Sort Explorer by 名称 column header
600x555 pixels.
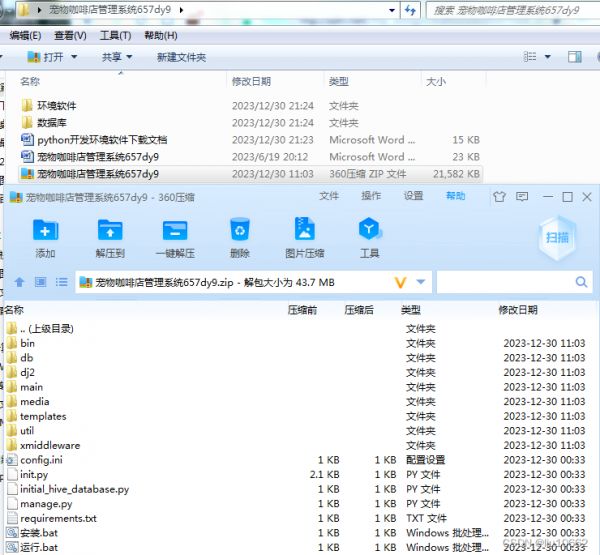click(x=30, y=82)
